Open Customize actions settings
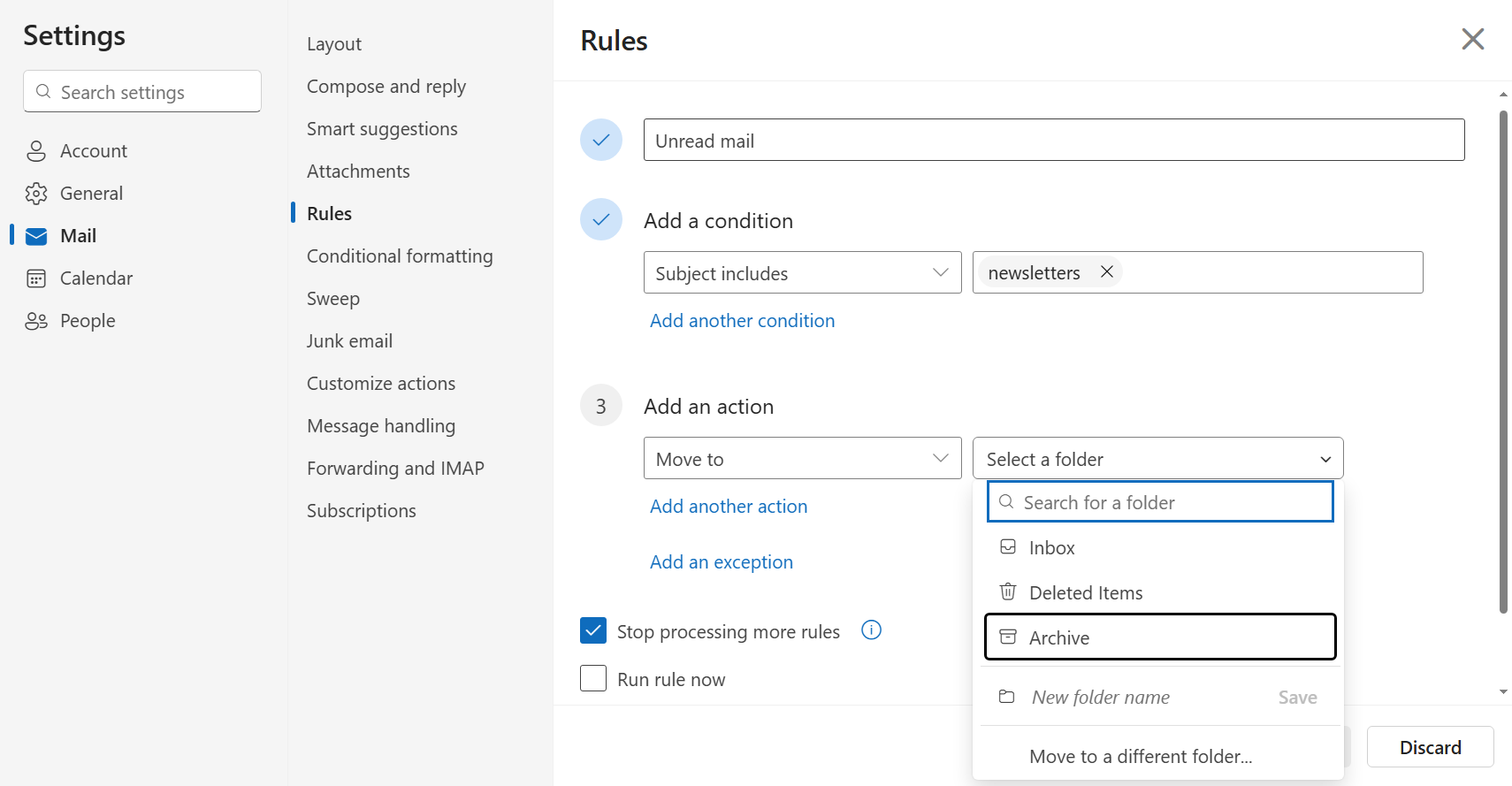1512x786 pixels. click(x=381, y=384)
